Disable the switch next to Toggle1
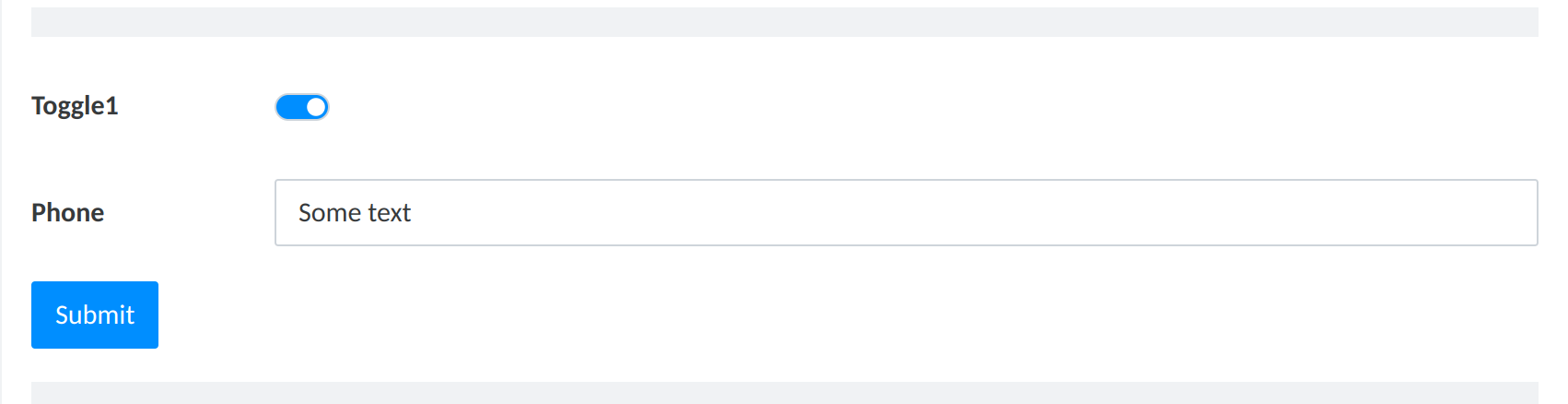This screenshot has height=404, width=1568. pos(302,107)
